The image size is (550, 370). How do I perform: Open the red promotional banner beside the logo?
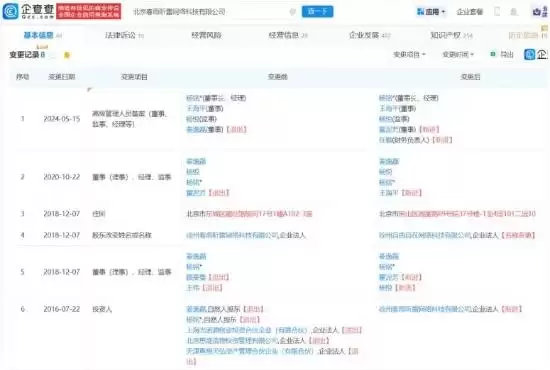(89, 11)
